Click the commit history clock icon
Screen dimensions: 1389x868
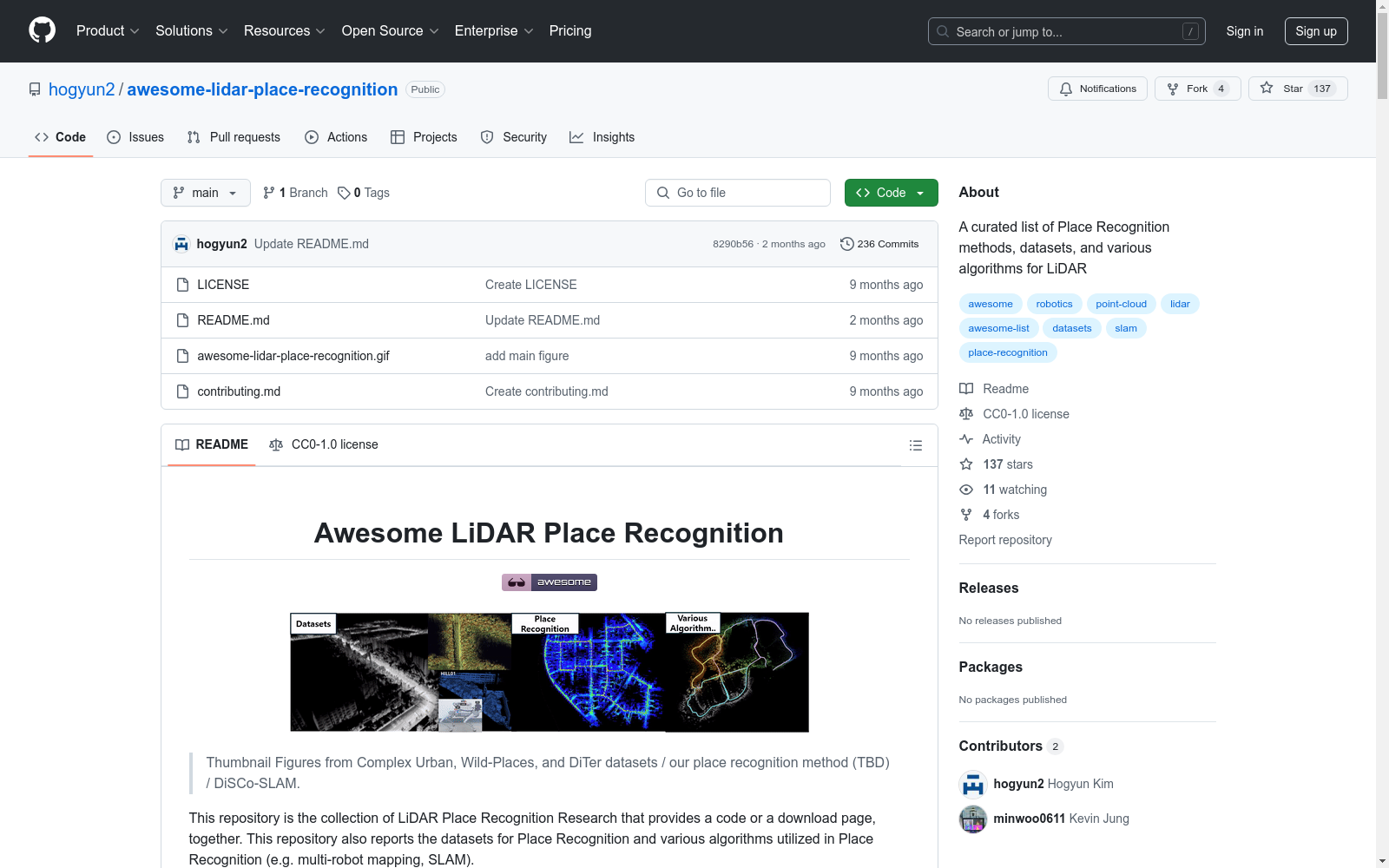[x=847, y=244]
